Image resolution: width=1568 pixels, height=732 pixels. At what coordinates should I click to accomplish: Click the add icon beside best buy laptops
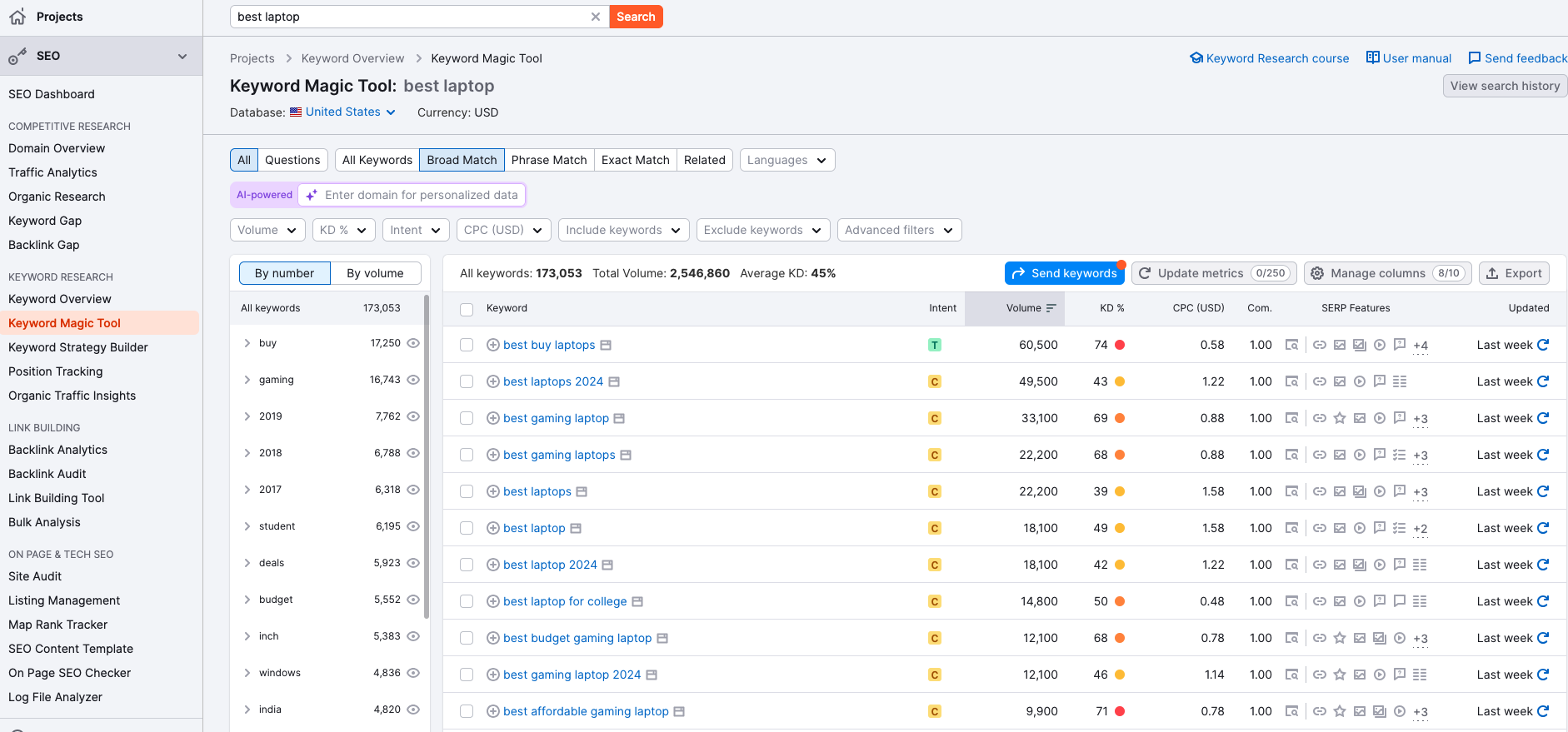coord(493,345)
